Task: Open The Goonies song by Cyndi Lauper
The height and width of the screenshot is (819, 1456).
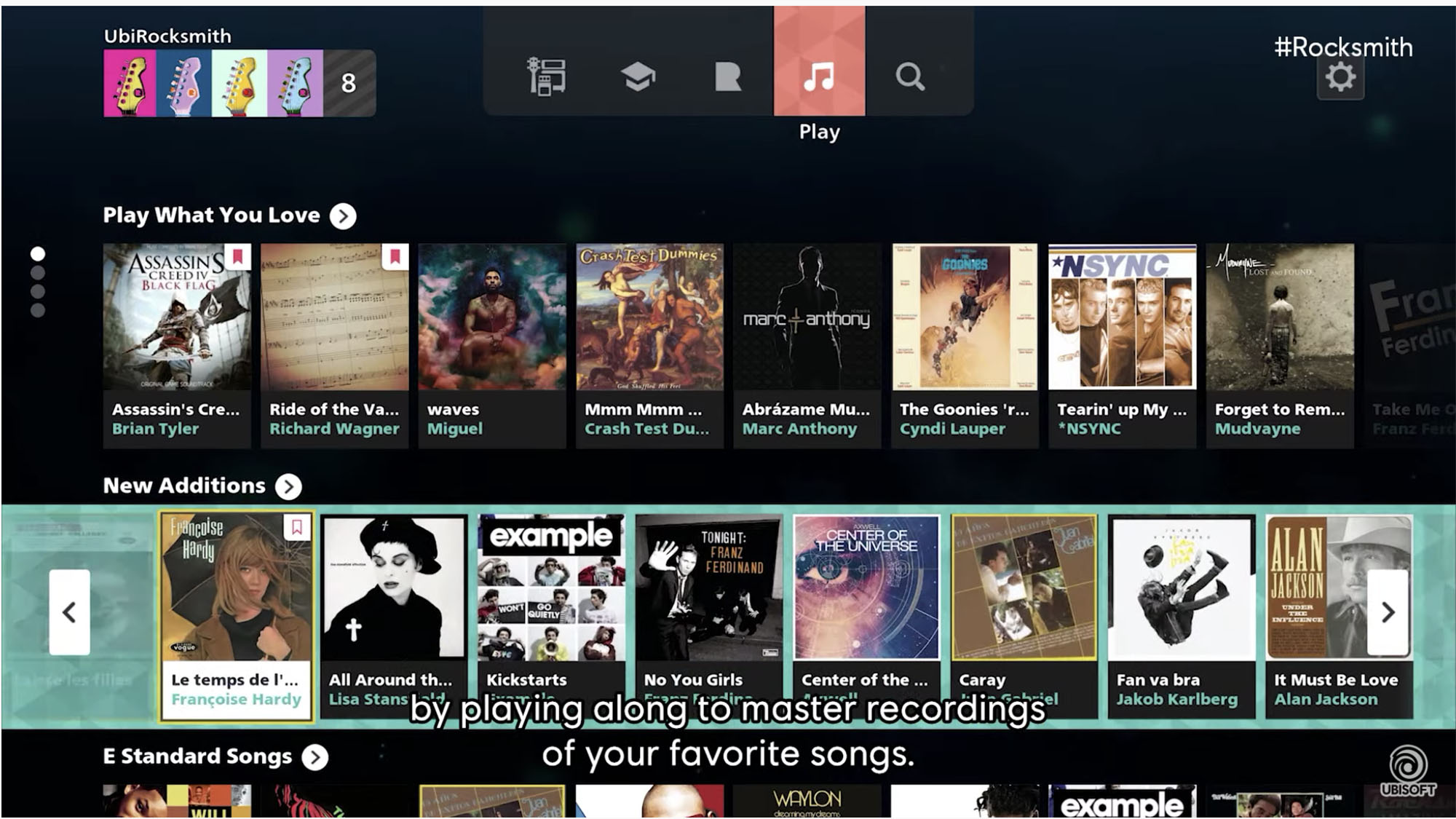Action: [x=965, y=346]
